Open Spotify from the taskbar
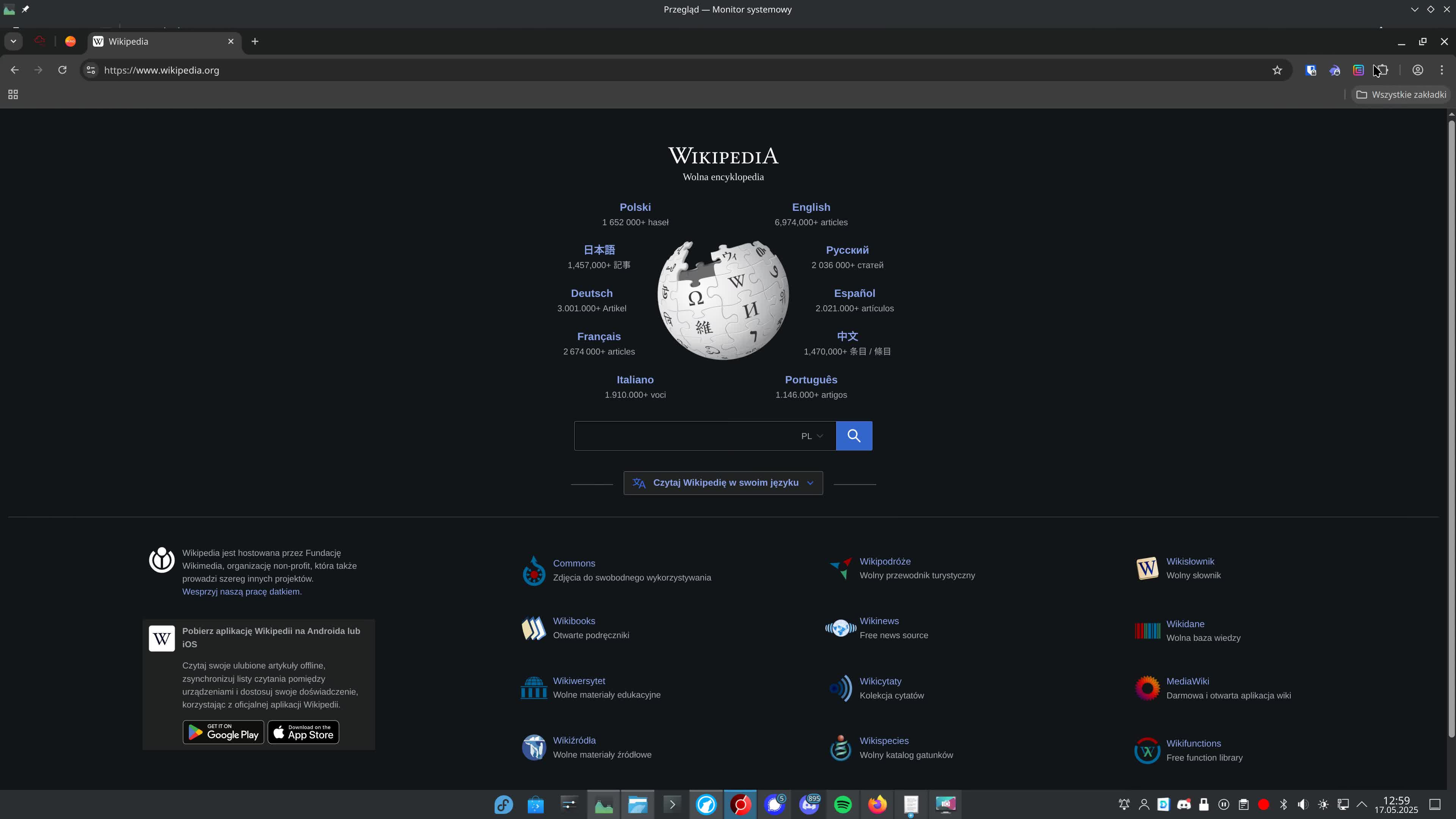 point(842,804)
